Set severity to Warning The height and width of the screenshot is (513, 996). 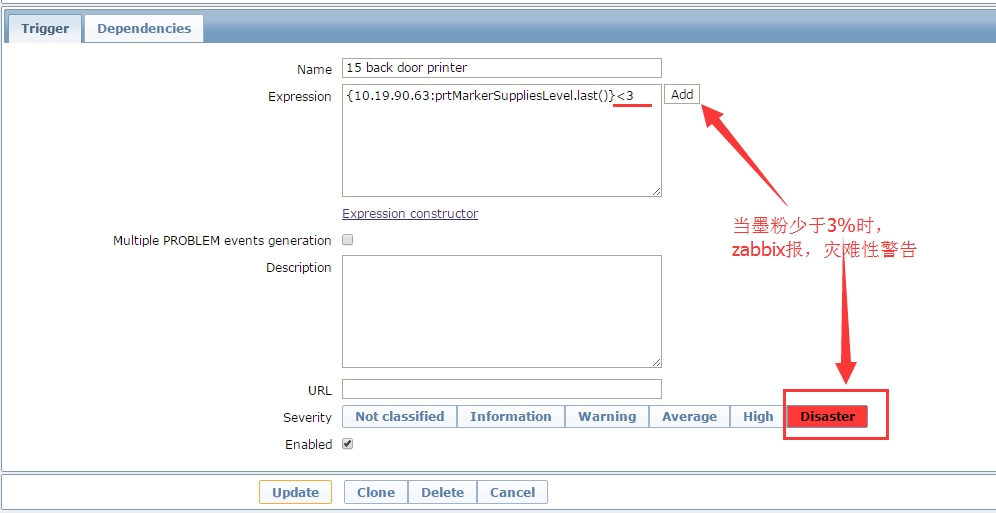607,416
